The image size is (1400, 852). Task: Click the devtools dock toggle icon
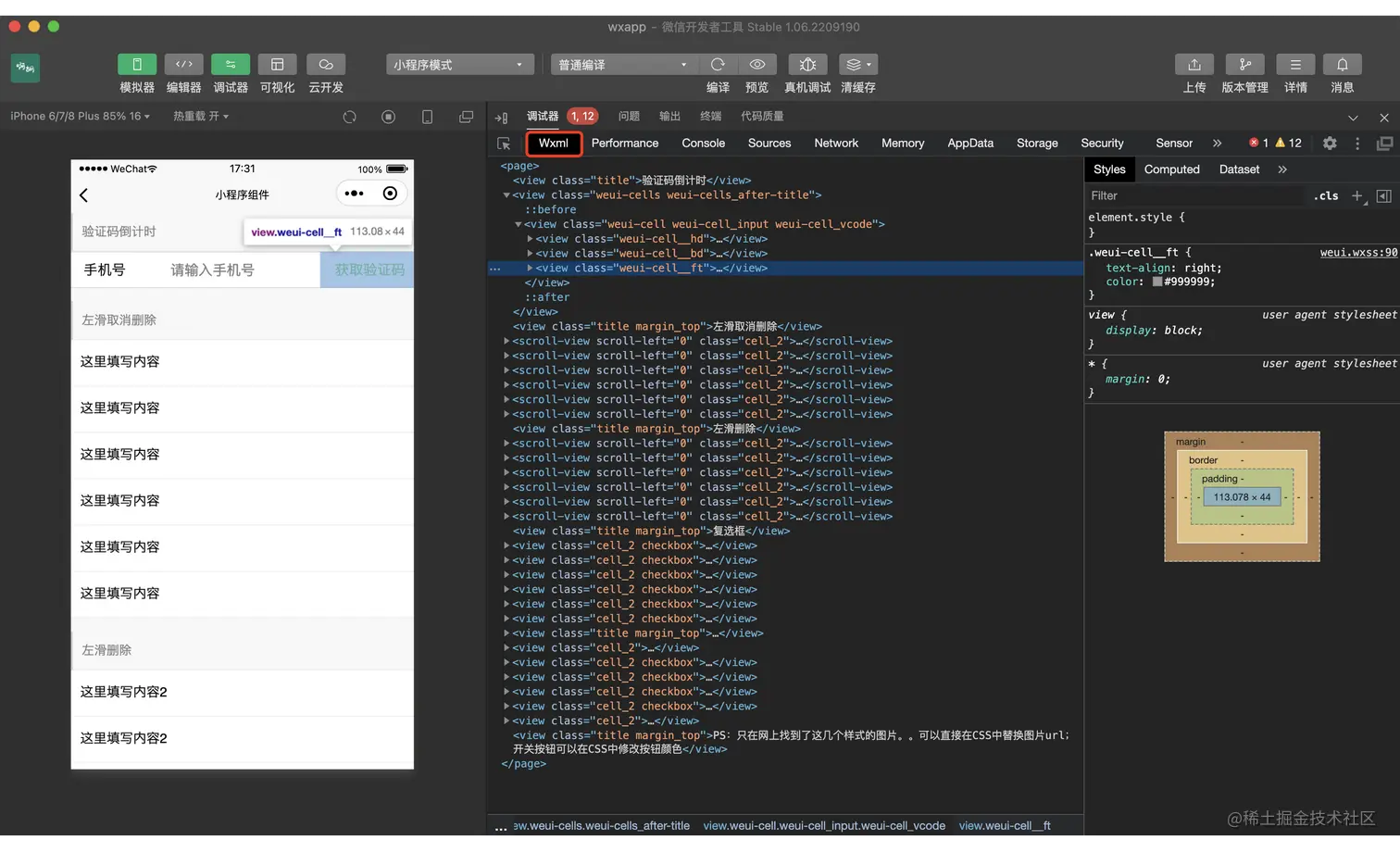[502, 117]
